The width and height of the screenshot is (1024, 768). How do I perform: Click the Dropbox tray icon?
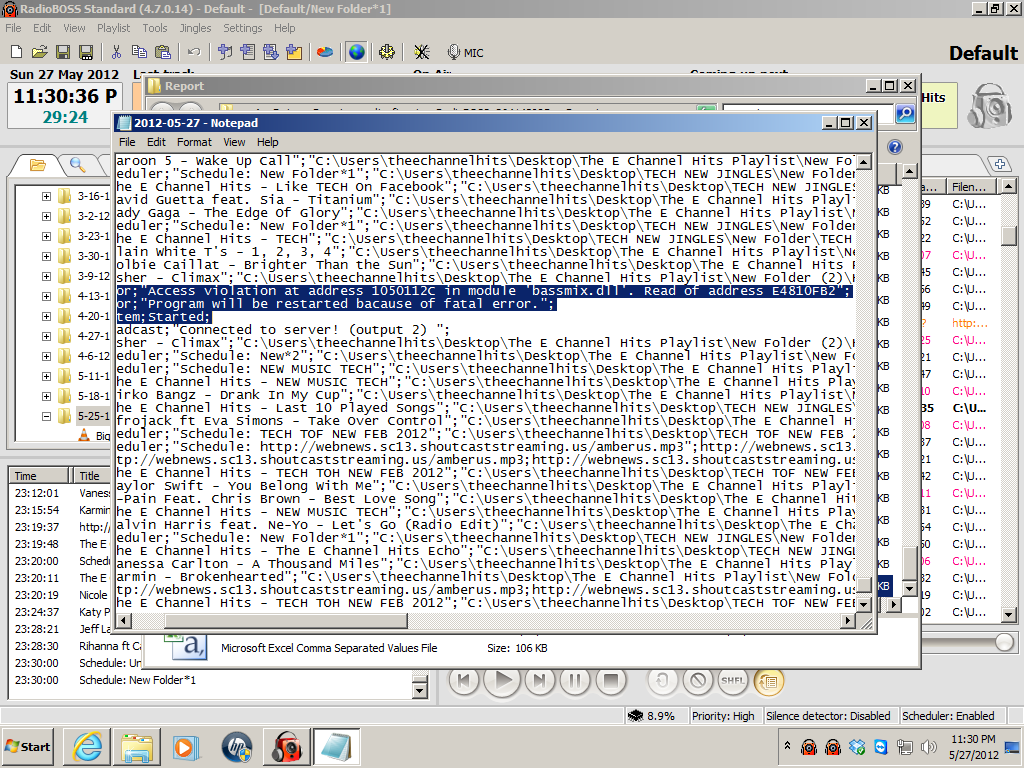click(857, 746)
